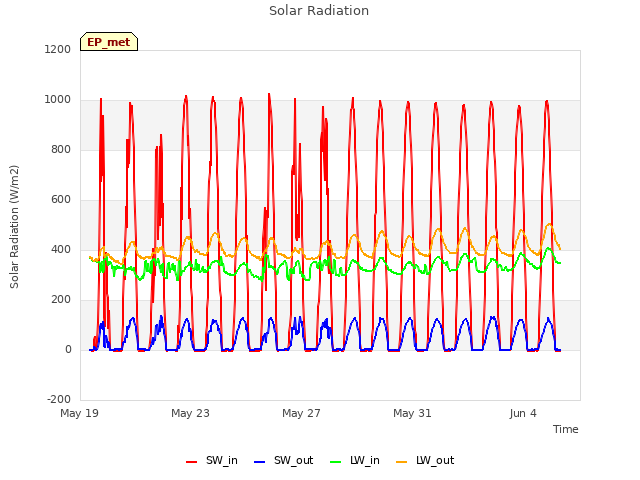The height and width of the screenshot is (480, 640).
Task: Toggle the SW_in legend entry
Action: pos(211,460)
